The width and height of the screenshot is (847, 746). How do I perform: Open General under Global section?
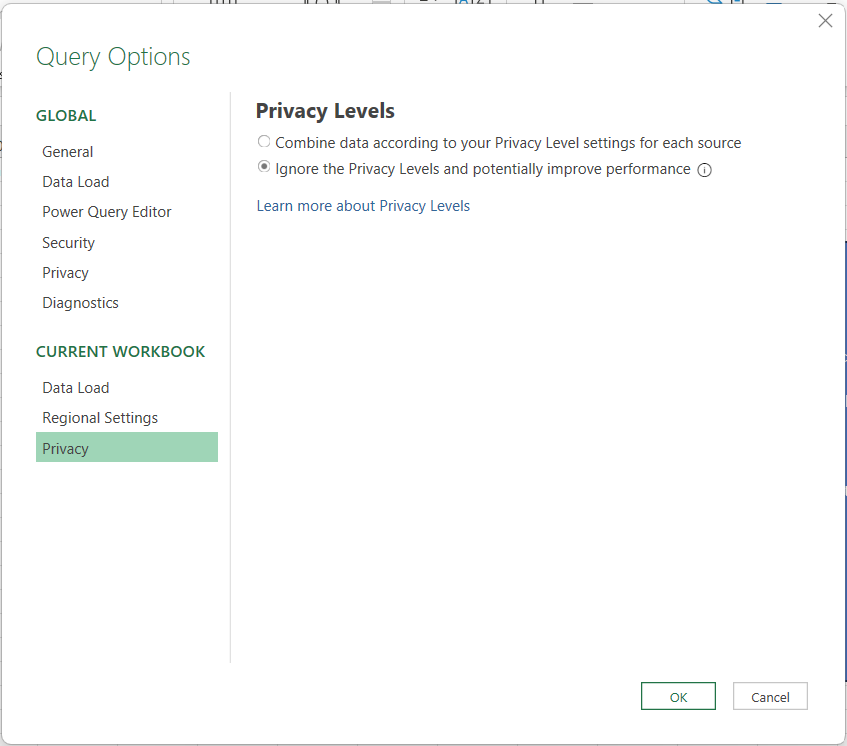coord(68,152)
